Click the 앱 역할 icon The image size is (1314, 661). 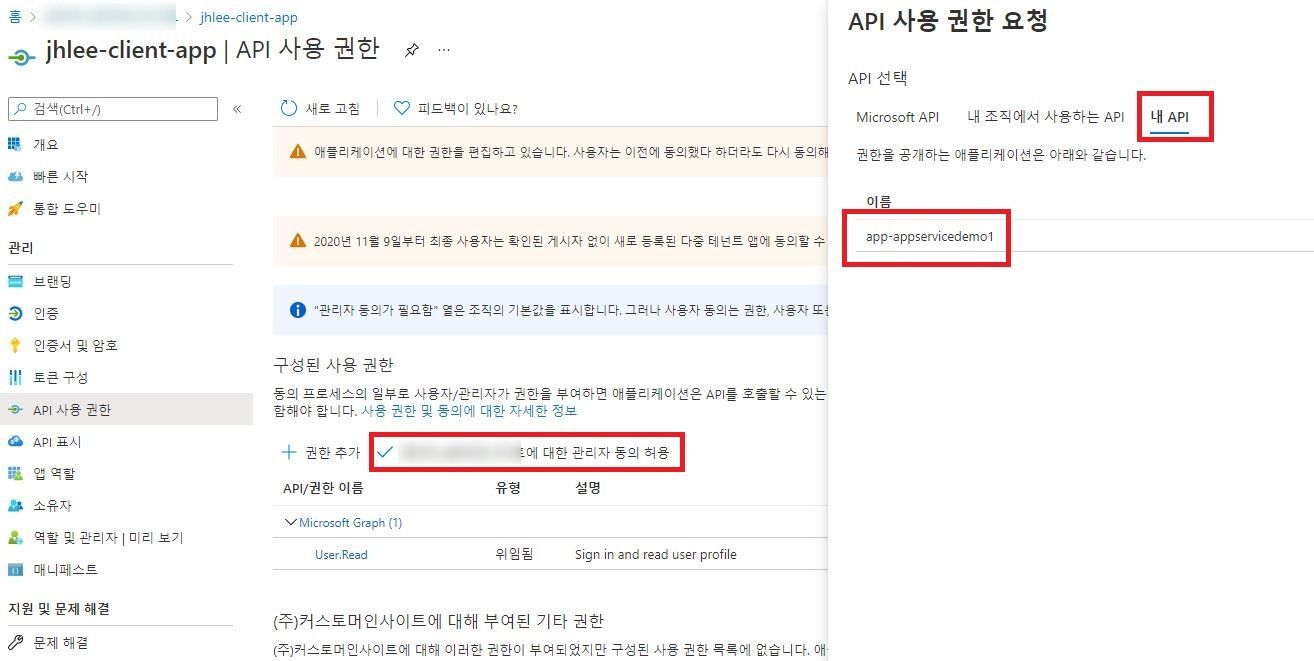pos(15,473)
